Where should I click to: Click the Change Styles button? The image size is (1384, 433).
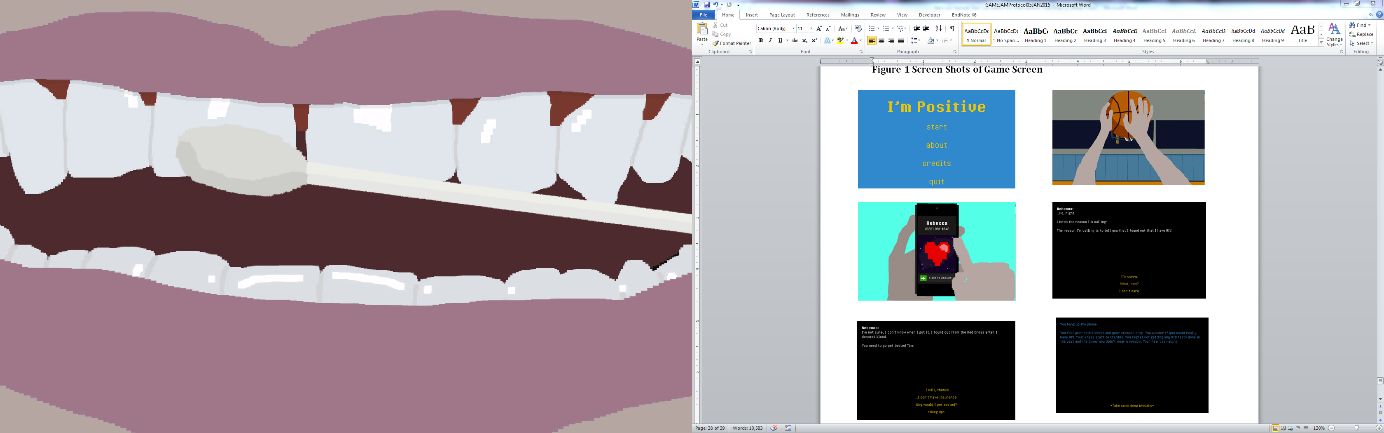pos(1334,35)
